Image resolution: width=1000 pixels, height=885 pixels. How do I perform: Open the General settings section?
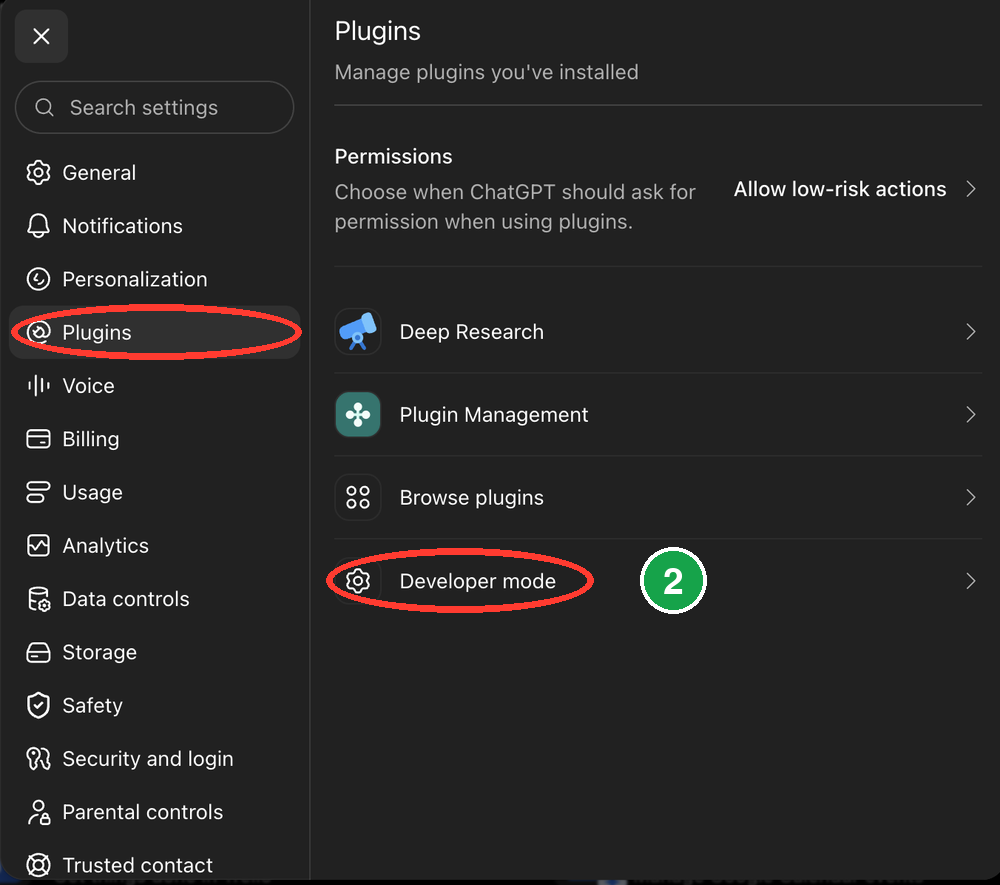(154, 173)
